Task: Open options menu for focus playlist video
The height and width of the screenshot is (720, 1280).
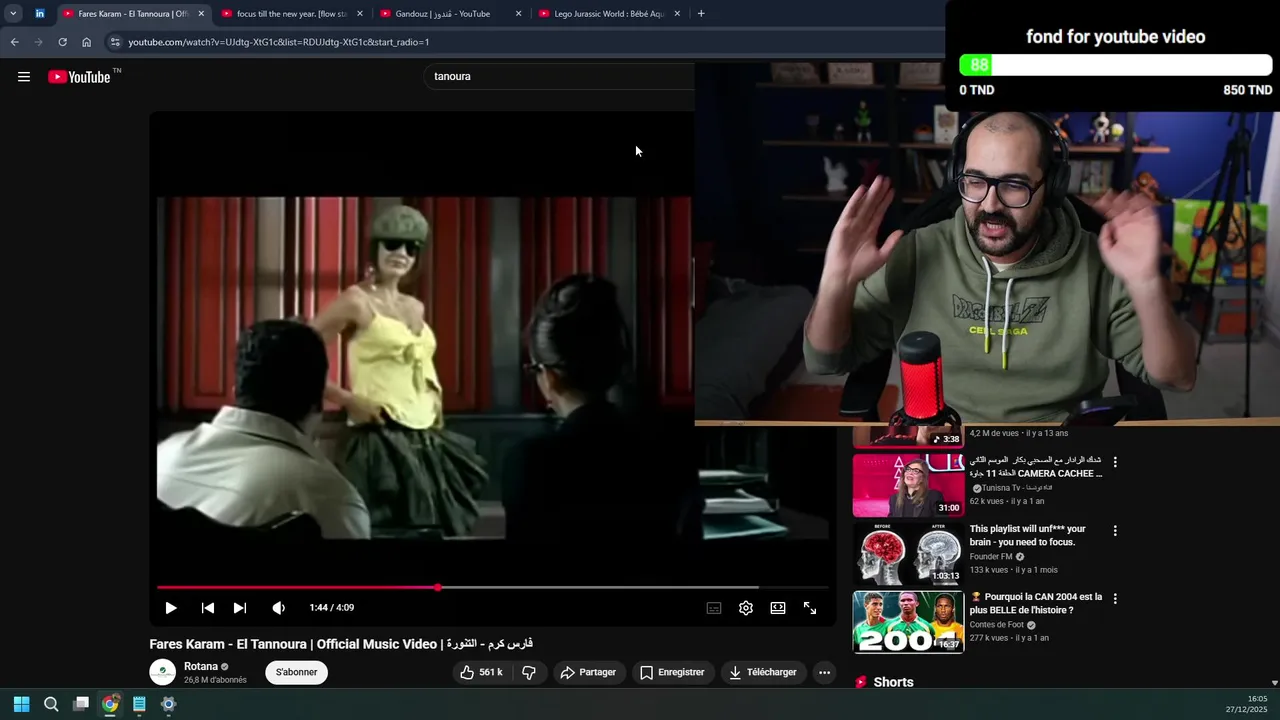Action: point(1115,530)
